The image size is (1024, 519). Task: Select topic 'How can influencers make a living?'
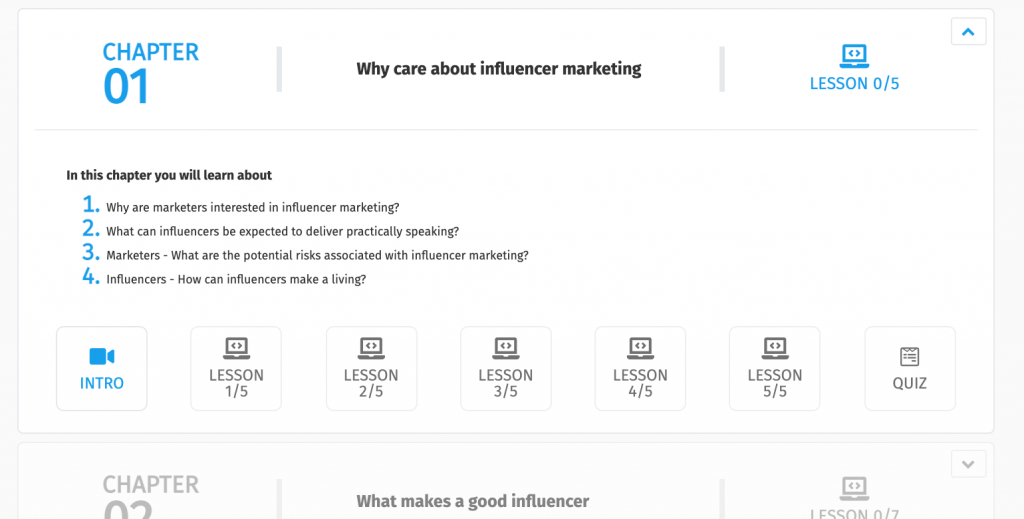click(272, 279)
